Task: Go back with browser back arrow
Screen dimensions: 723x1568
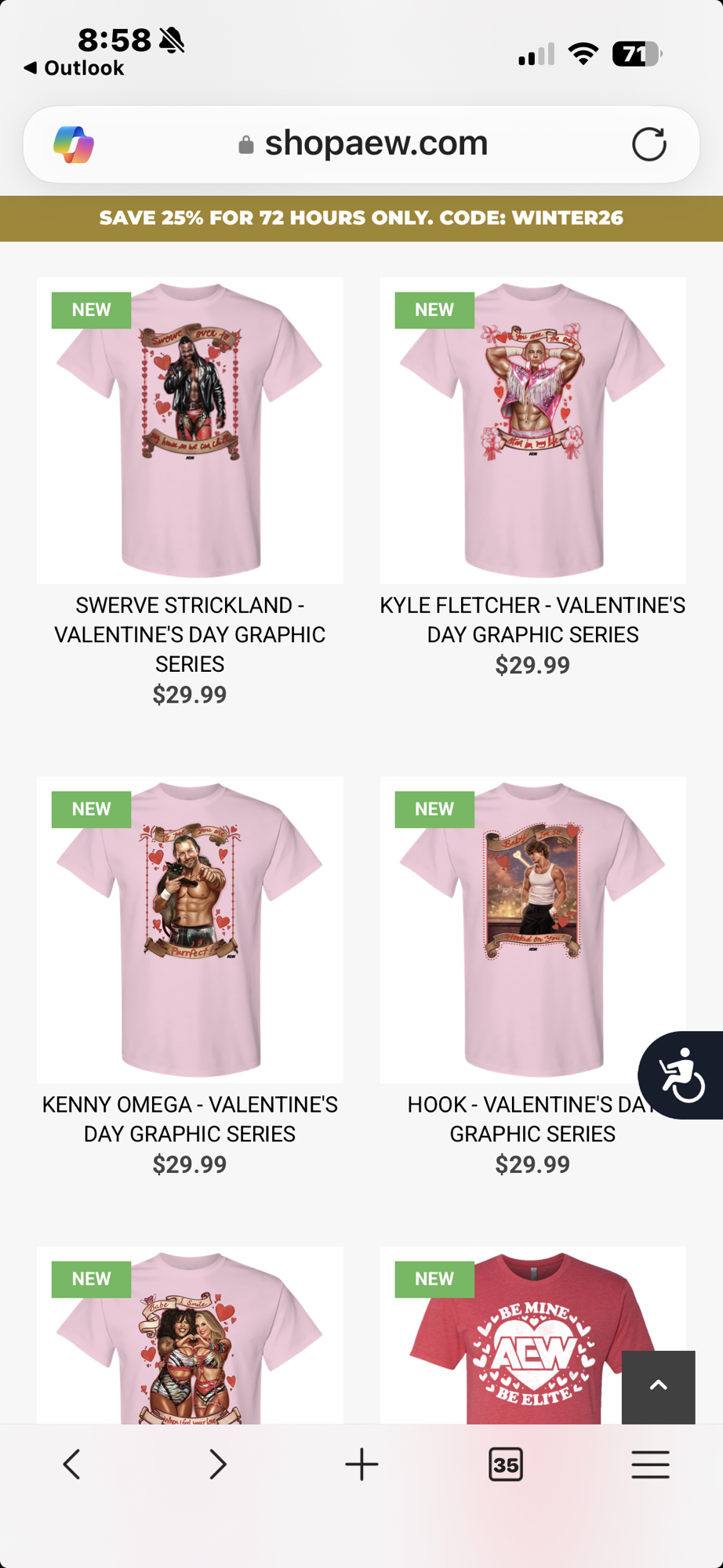Action: tap(72, 1464)
